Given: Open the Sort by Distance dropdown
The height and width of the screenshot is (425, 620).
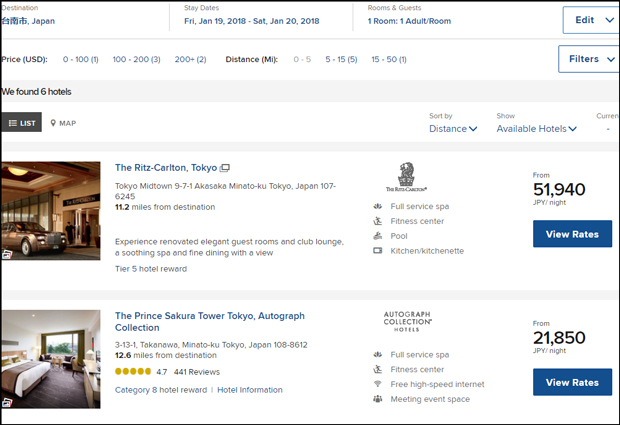Looking at the screenshot, I should click(x=454, y=129).
